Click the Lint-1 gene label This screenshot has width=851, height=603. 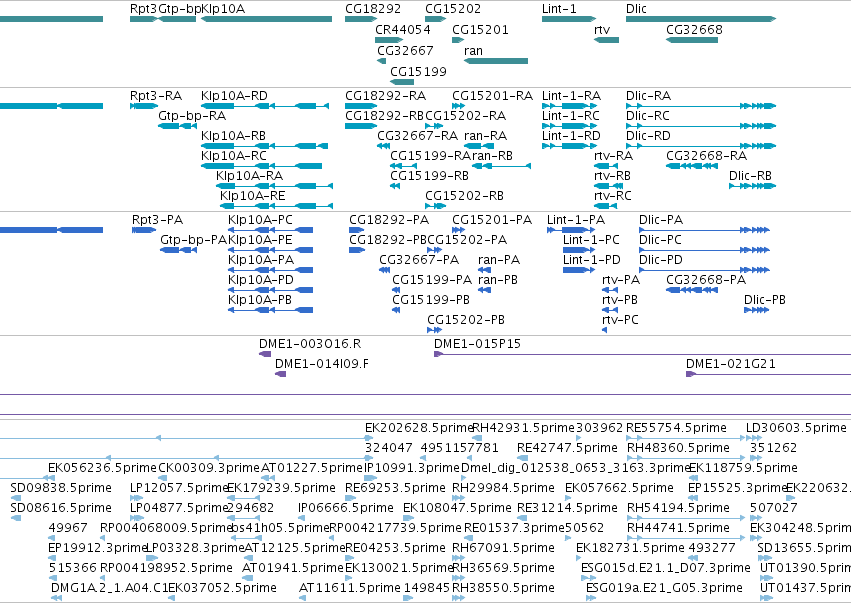559,9
